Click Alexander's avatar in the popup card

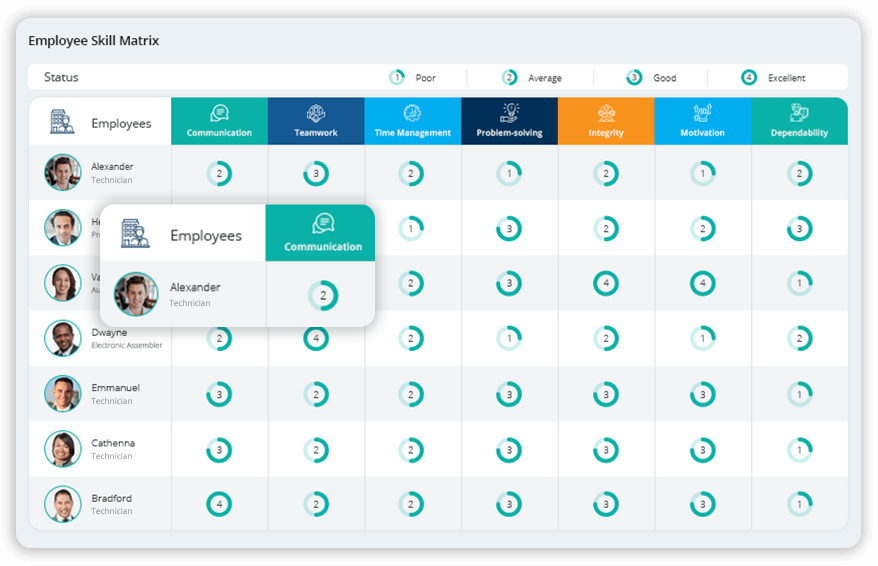(x=135, y=294)
